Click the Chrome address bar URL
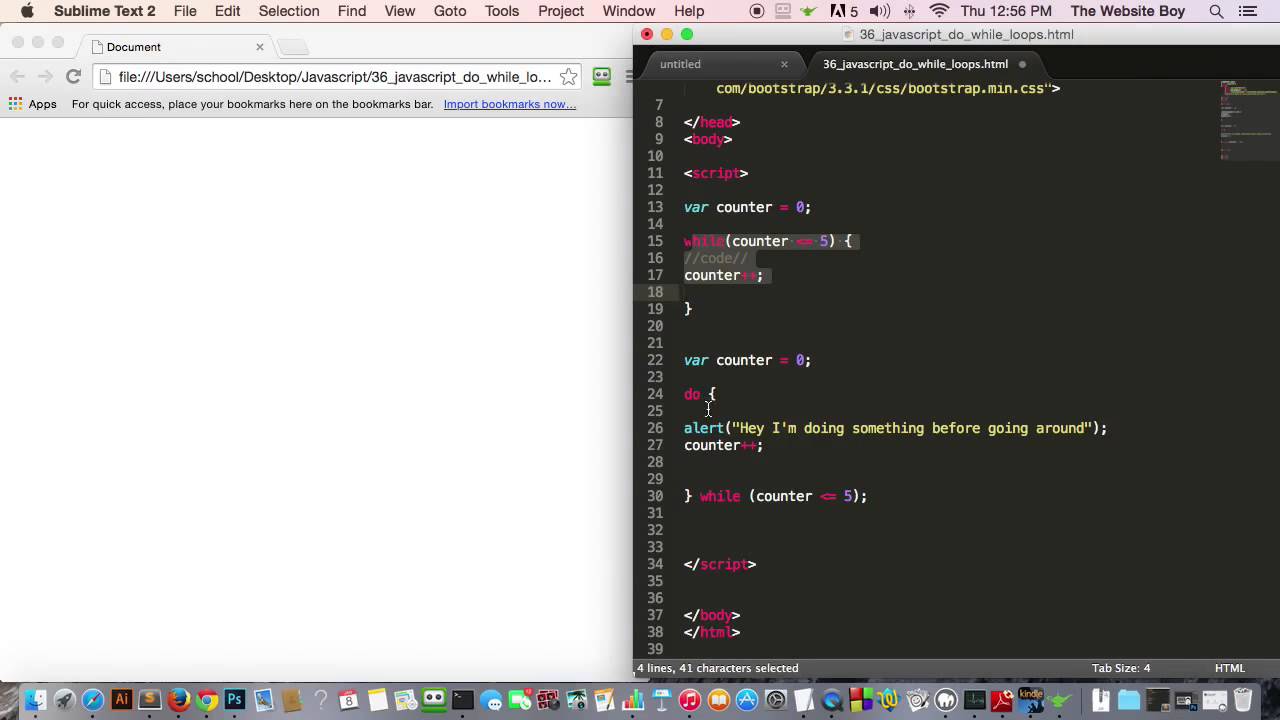Image resolution: width=1280 pixels, height=720 pixels. pyautogui.click(x=334, y=77)
